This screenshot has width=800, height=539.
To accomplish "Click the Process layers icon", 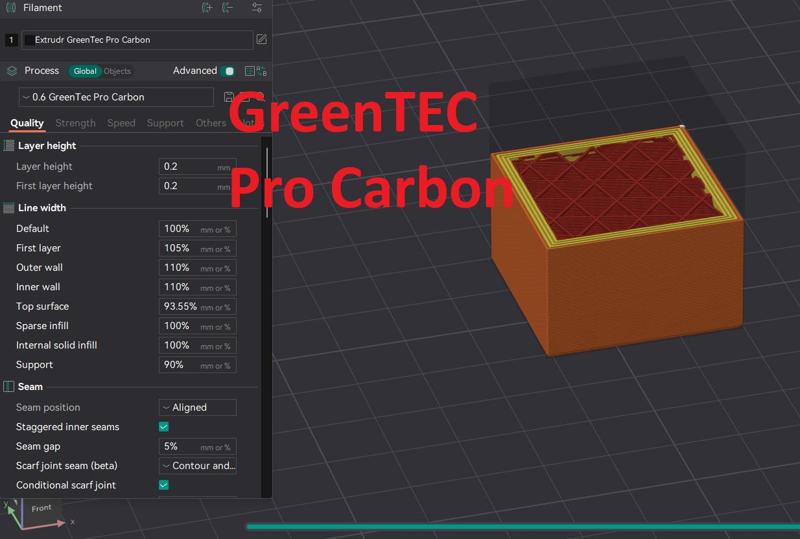I will tap(12, 71).
